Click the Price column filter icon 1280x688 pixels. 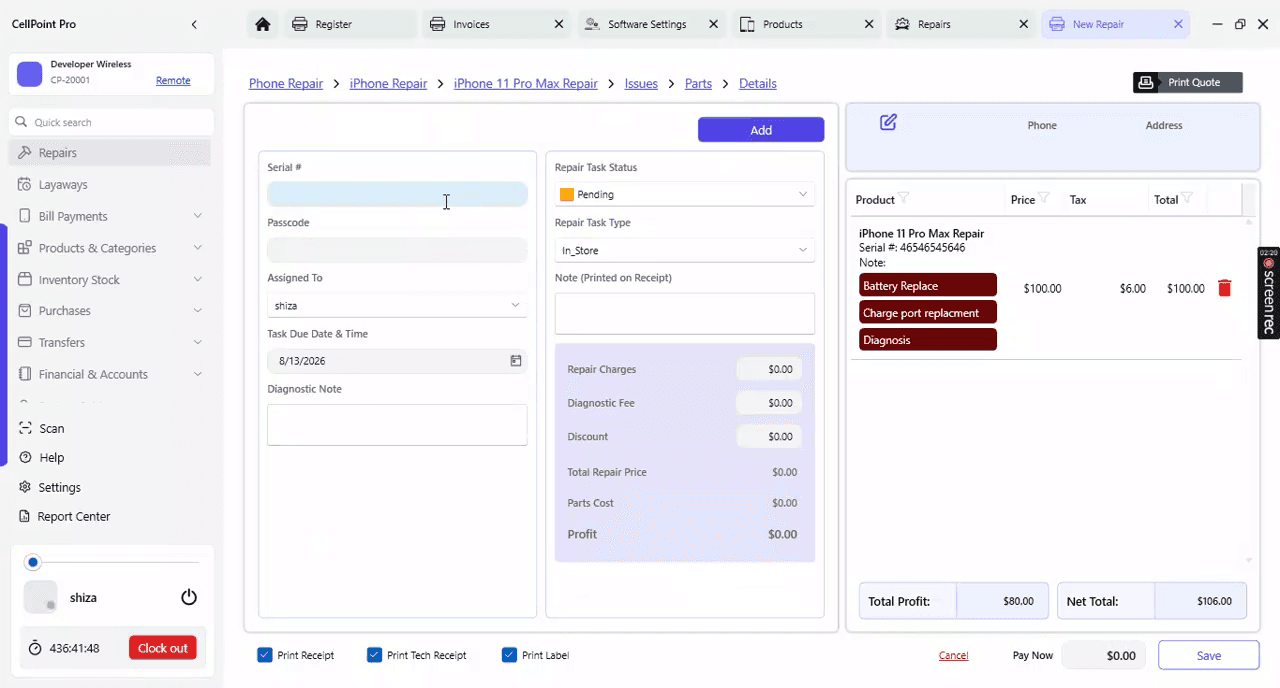tap(1043, 198)
